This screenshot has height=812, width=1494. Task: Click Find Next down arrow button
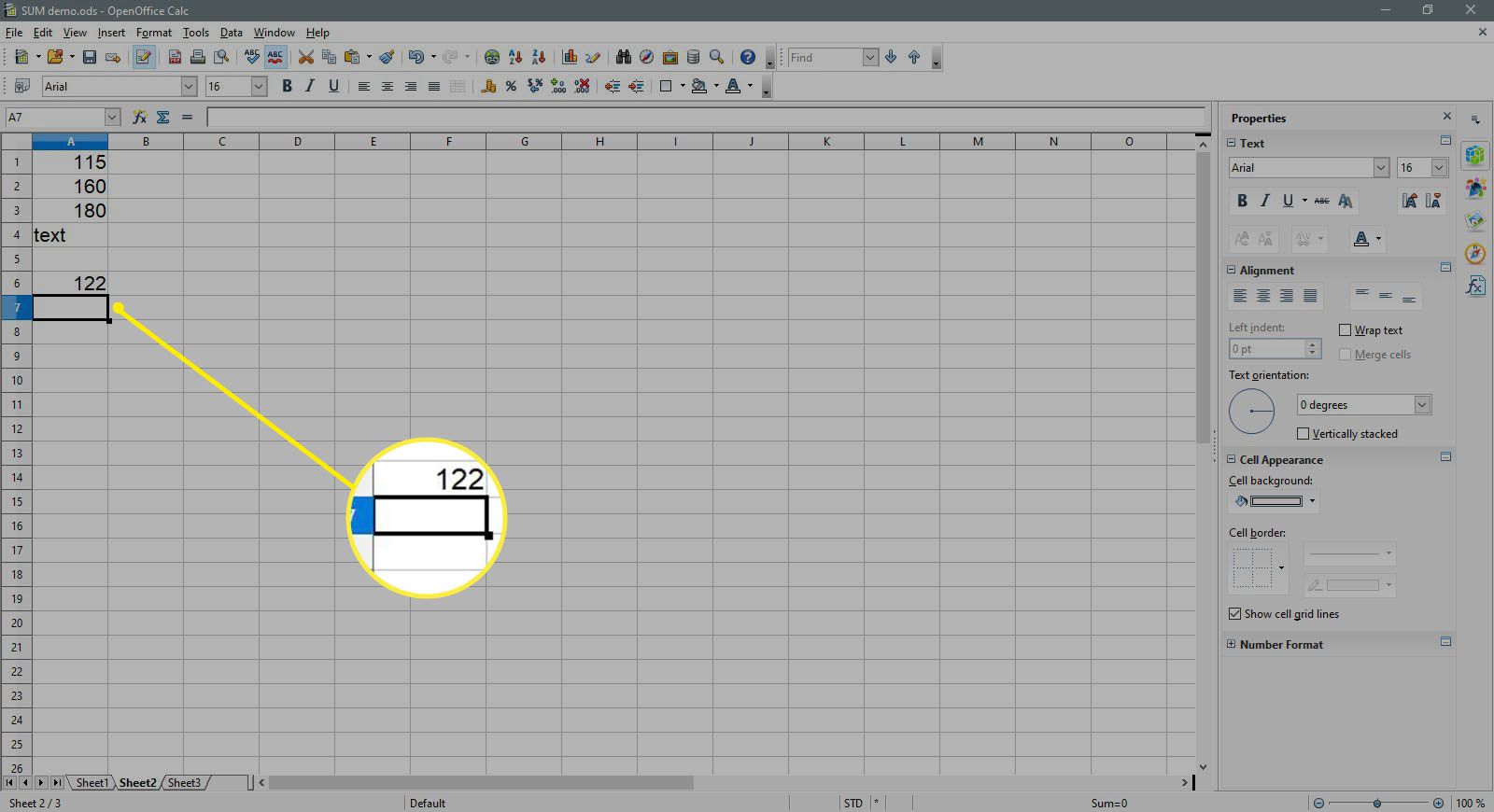[891, 58]
